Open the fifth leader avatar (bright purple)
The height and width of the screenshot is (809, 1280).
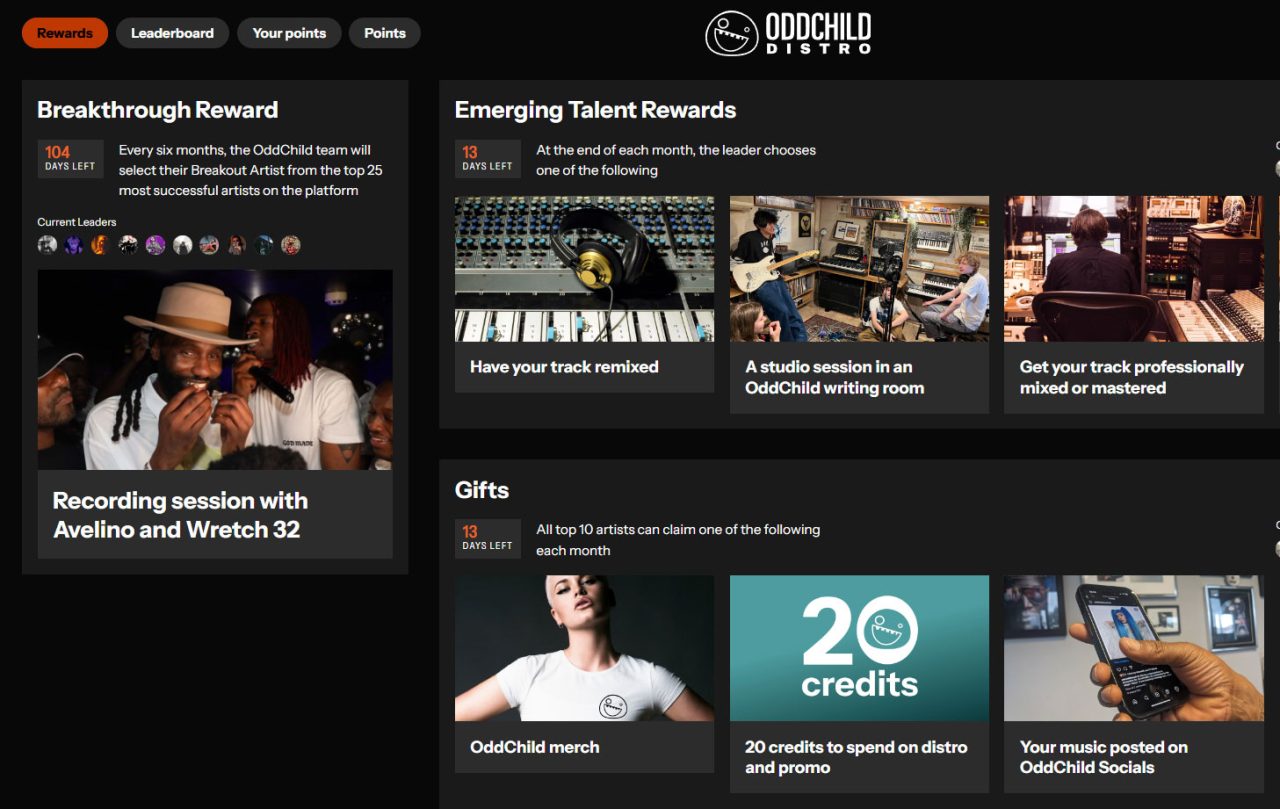[x=155, y=245]
